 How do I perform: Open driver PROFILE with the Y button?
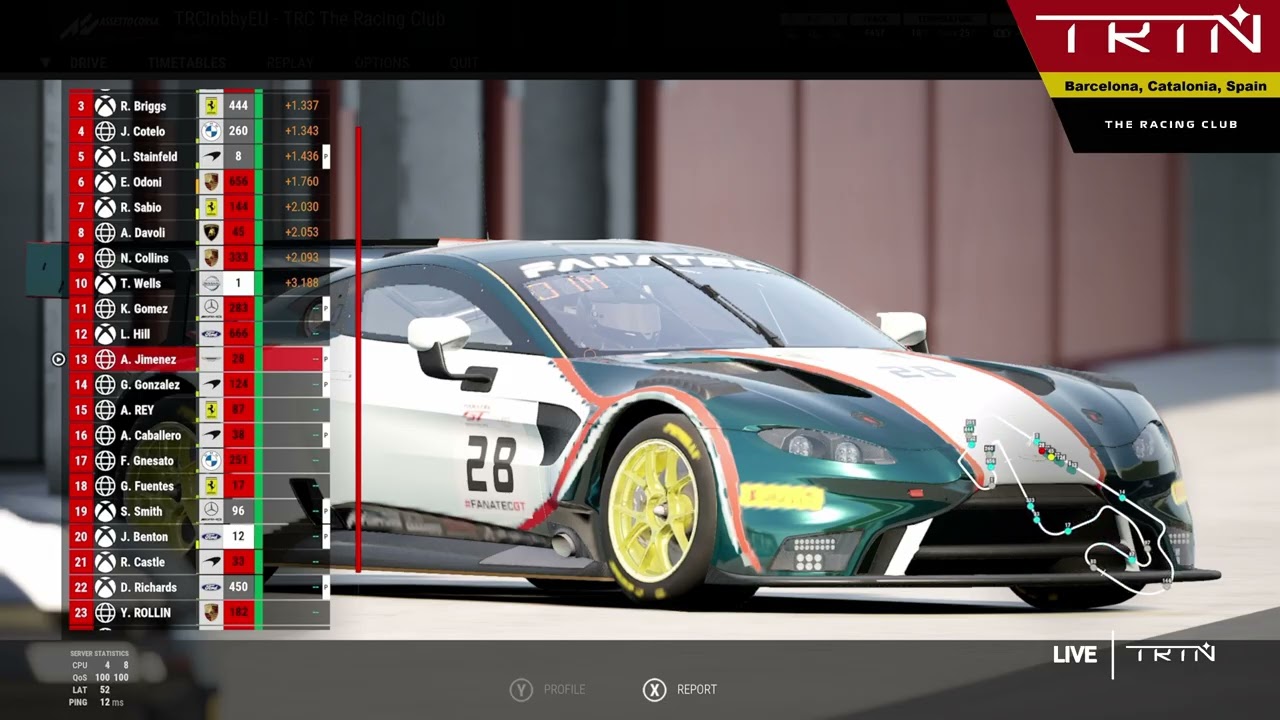[x=548, y=689]
